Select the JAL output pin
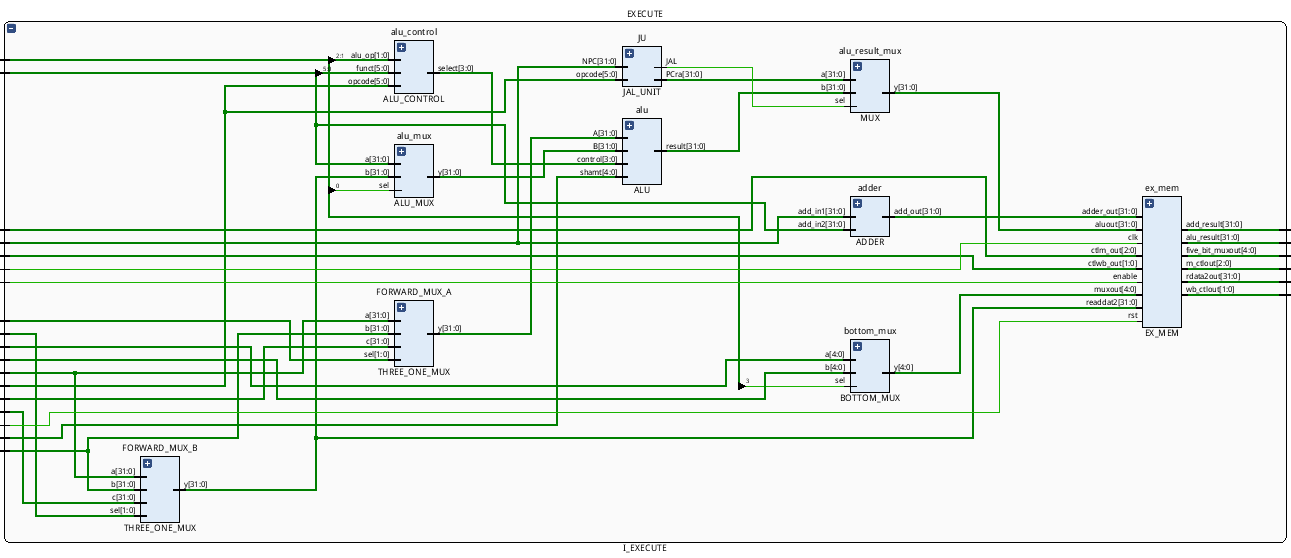The height and width of the screenshot is (558, 1291). [x=671, y=61]
